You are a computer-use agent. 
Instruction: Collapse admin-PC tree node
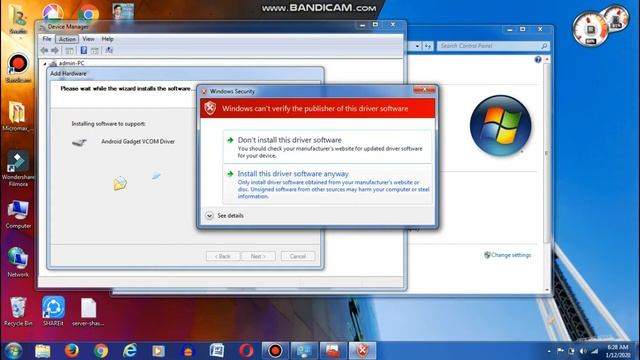point(45,64)
